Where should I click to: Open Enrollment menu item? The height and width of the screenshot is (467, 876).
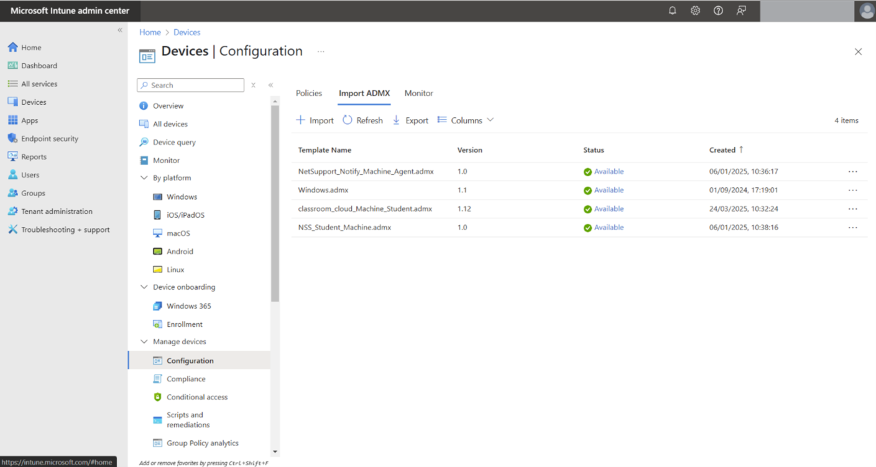[184, 324]
